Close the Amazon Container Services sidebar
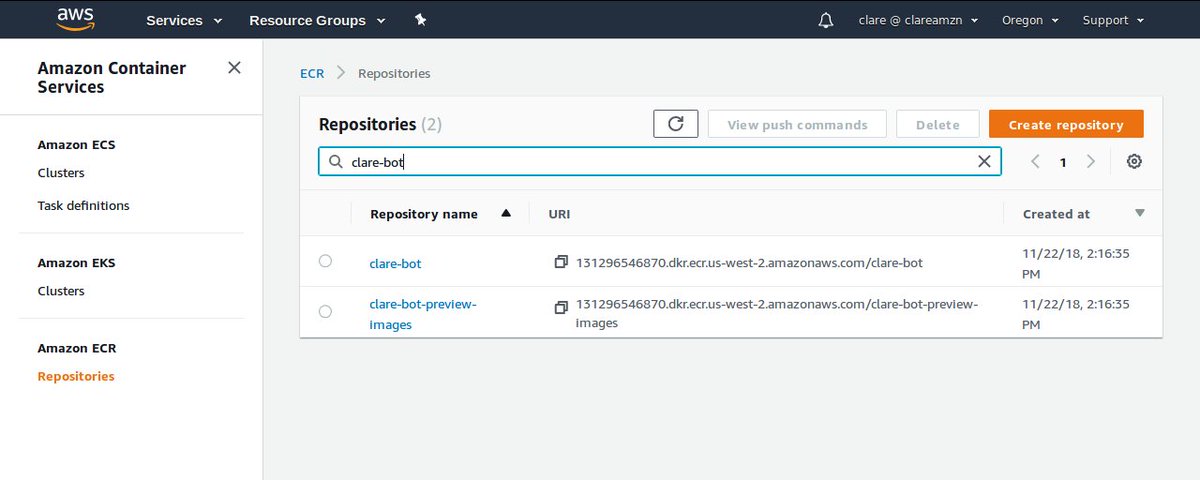The width and height of the screenshot is (1200, 480). click(x=234, y=68)
